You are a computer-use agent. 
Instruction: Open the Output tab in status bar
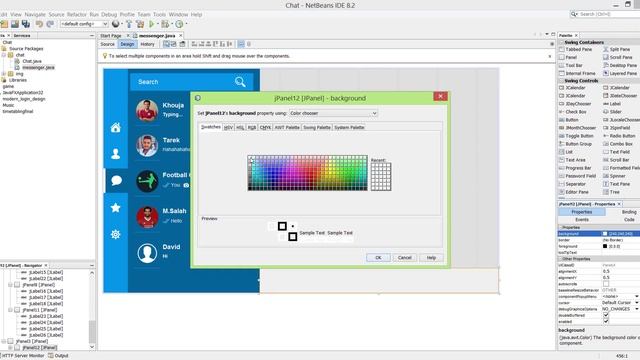coord(58,356)
